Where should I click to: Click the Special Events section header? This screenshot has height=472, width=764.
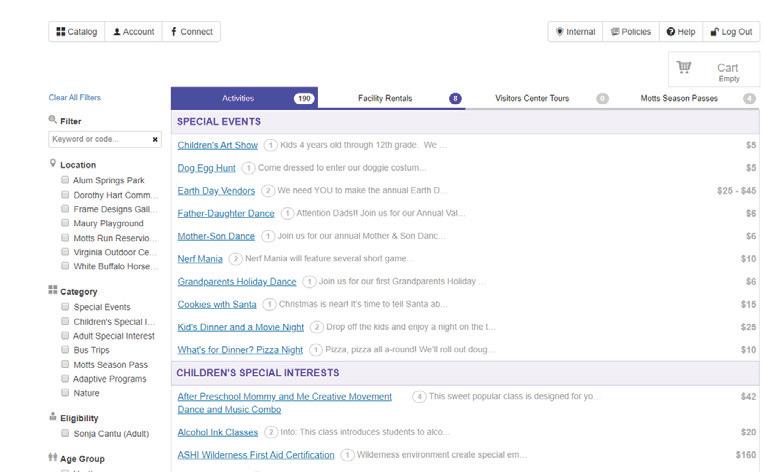tap(465, 122)
